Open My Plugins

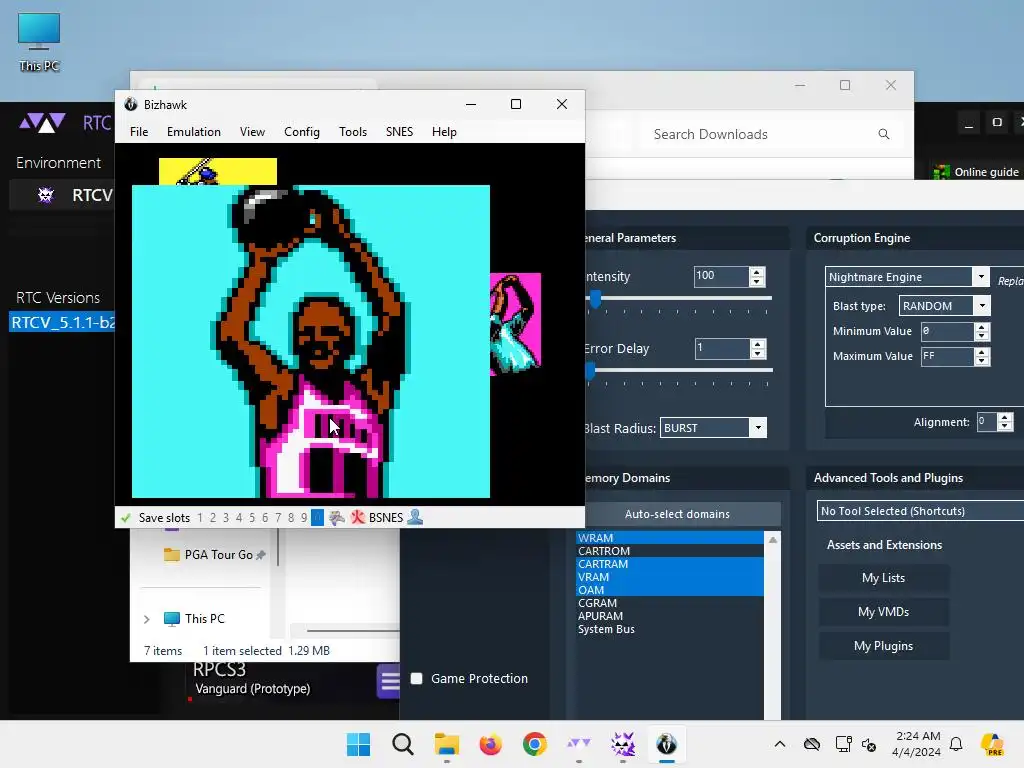883,646
